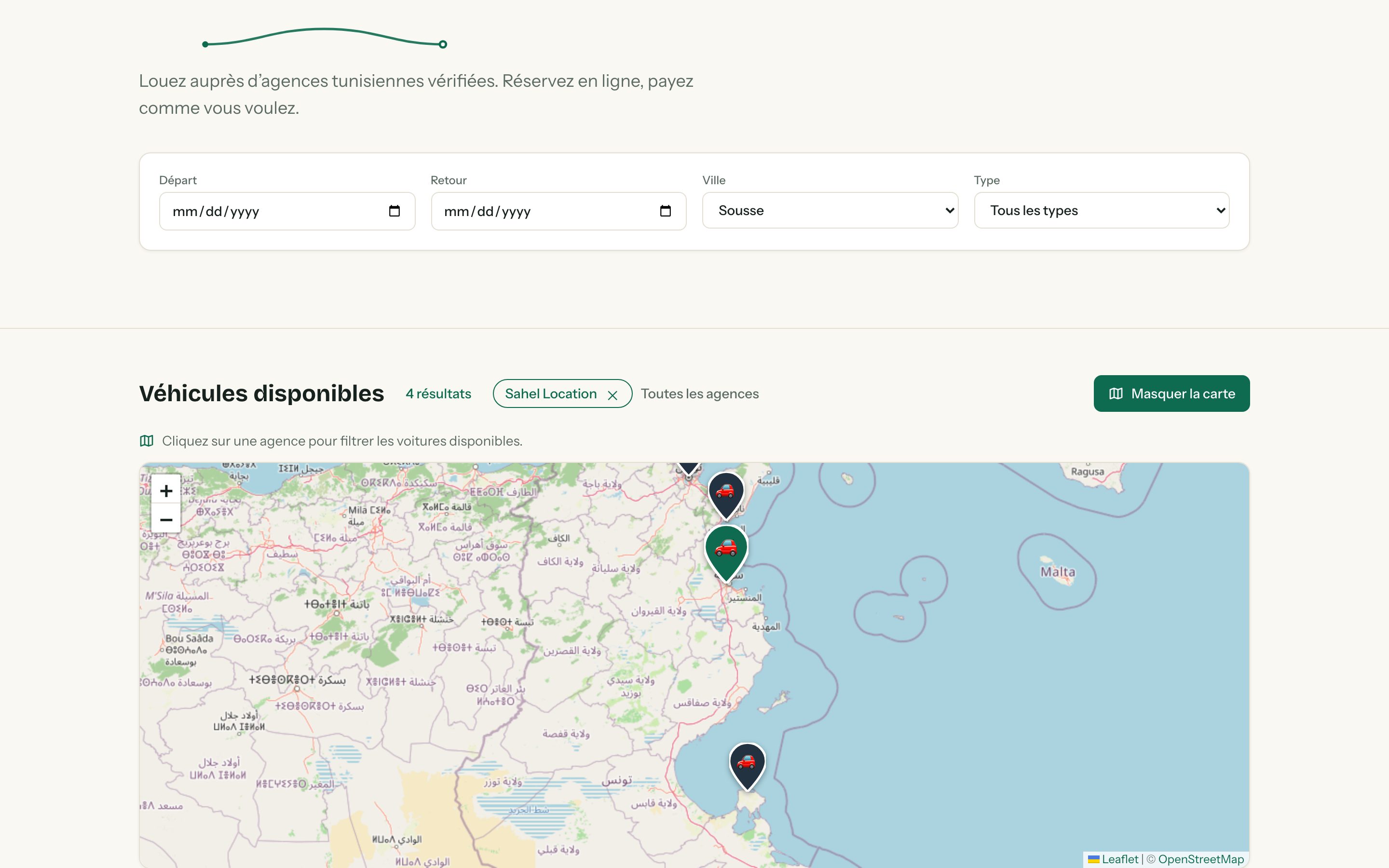Remove the Sahel Location filter chip
The height and width of the screenshot is (868, 1389).
tap(613, 395)
